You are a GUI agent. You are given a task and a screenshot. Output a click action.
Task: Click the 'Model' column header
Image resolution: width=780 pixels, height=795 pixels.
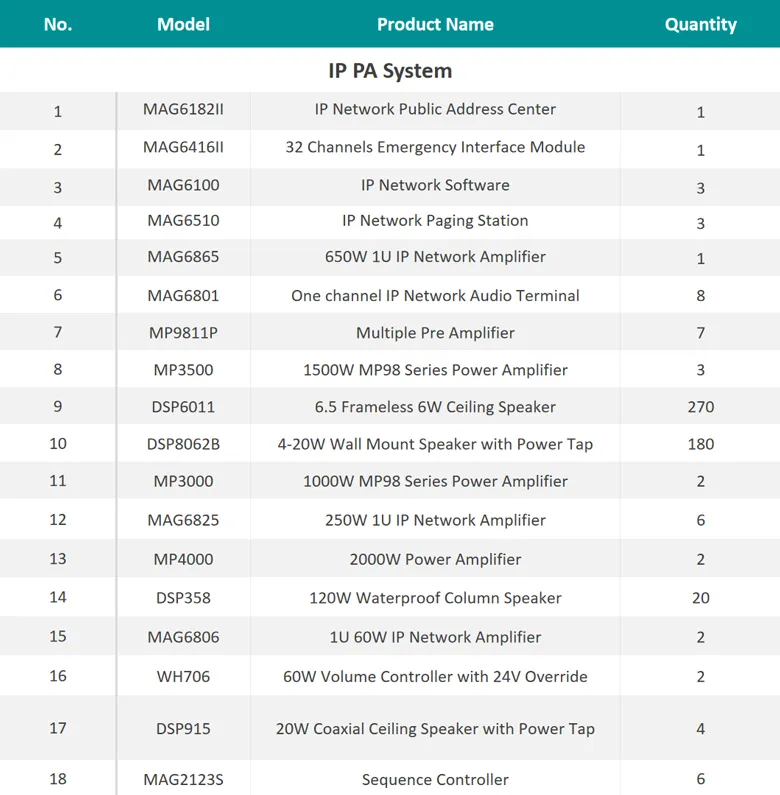(183, 24)
